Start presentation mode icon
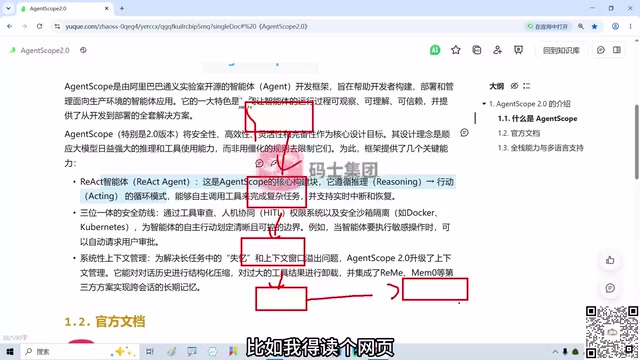The height and width of the screenshot is (360, 640). pos(518,50)
